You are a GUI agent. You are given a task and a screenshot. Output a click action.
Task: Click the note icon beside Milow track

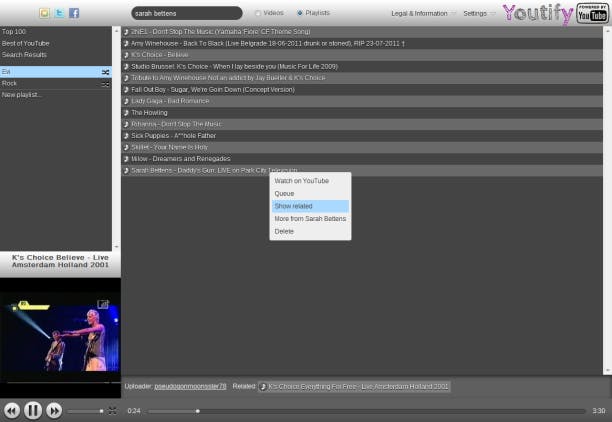pos(126,159)
